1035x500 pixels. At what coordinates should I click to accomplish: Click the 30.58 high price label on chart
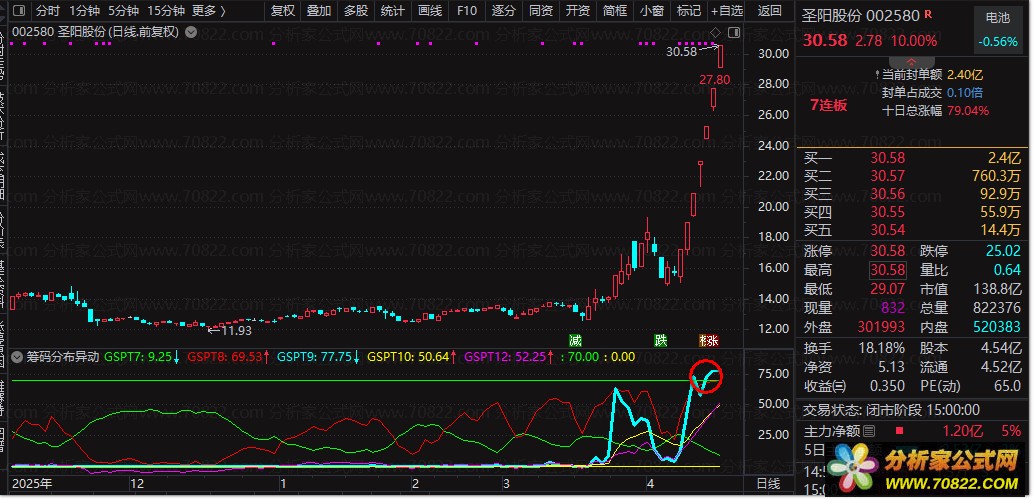682,51
